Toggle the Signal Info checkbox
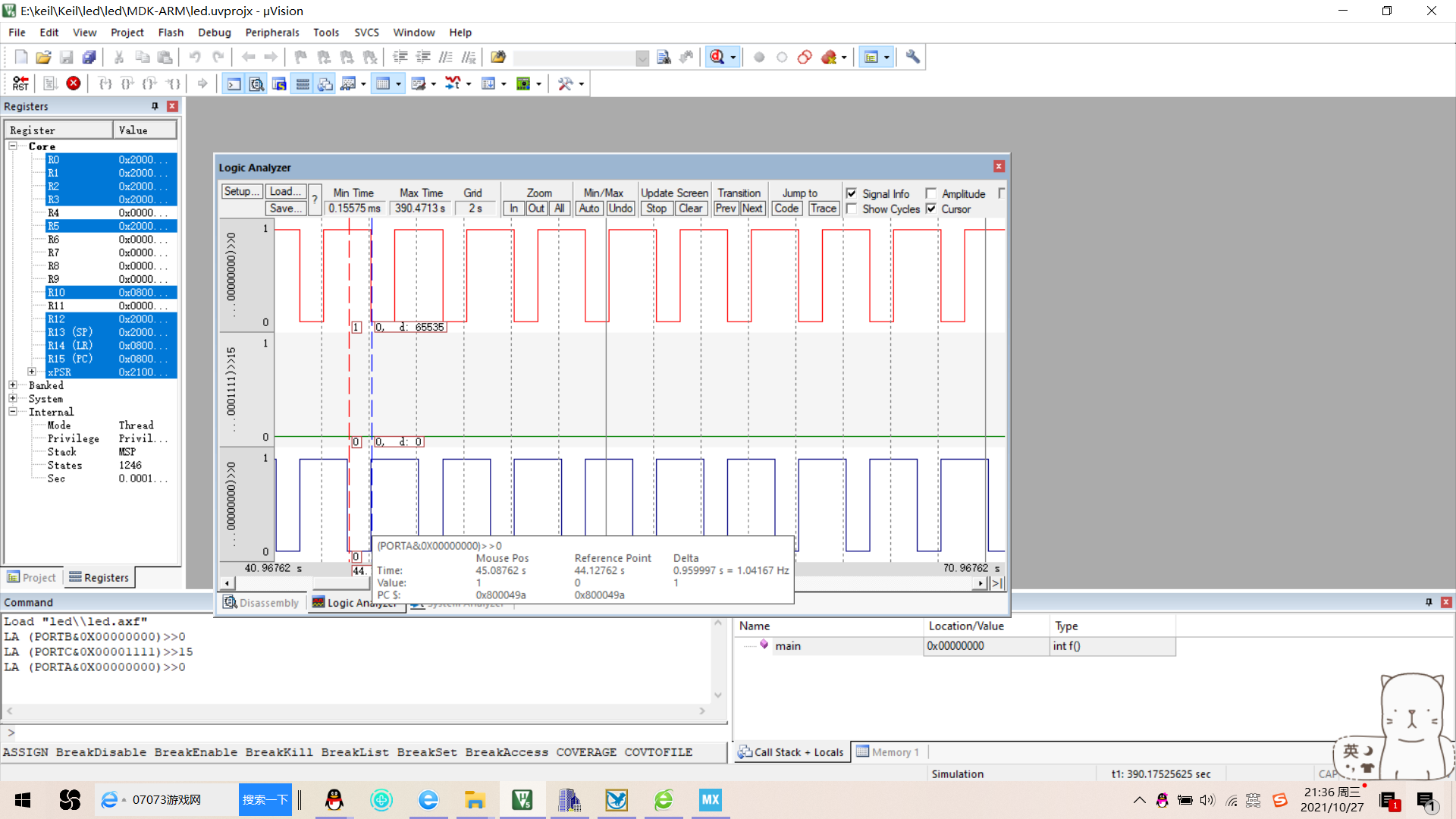This screenshot has height=819, width=1456. point(852,193)
